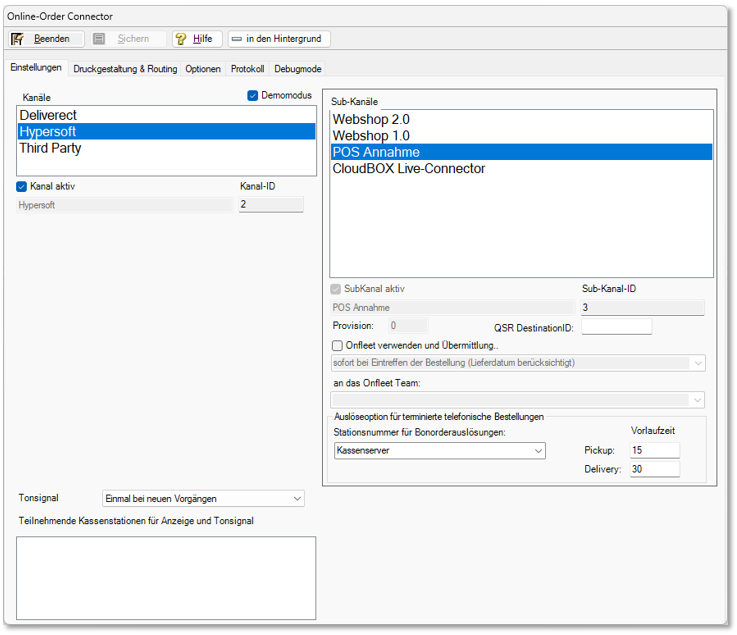Viewport: 737px width, 635px height.
Task: Toggle the Demomodus checkbox
Action: click(x=253, y=96)
